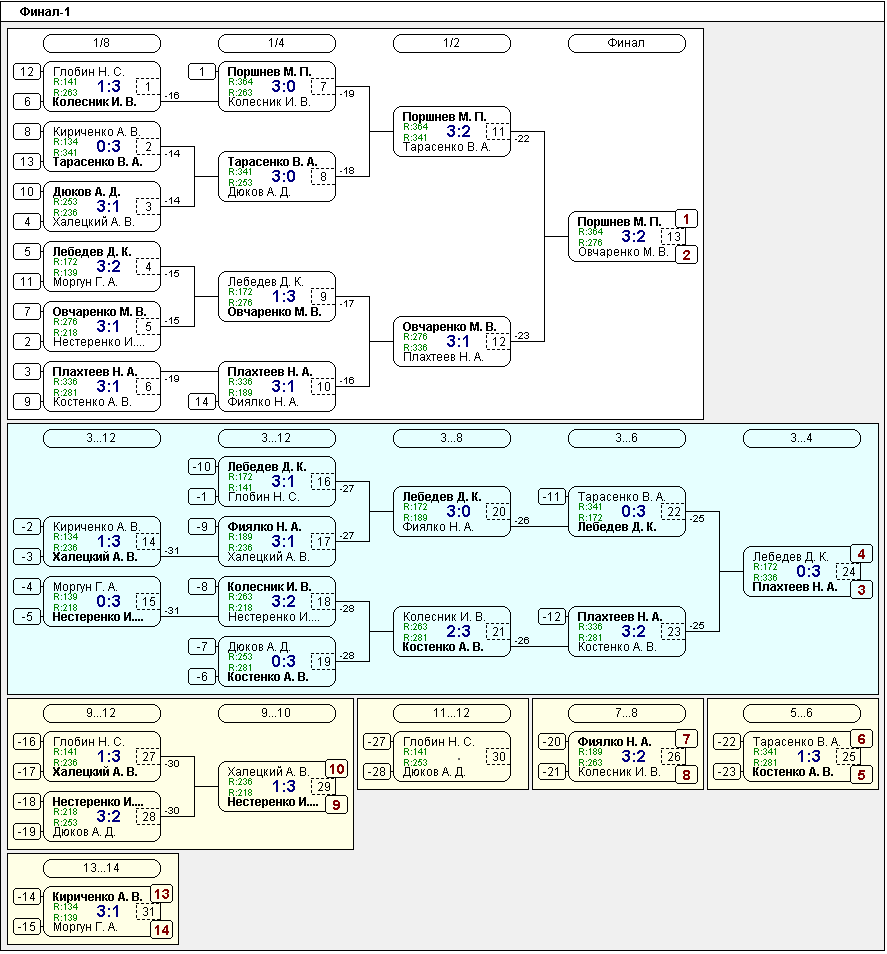This screenshot has height=954, width=887.
Task: Click the 3...4 round header
Action: click(802, 438)
